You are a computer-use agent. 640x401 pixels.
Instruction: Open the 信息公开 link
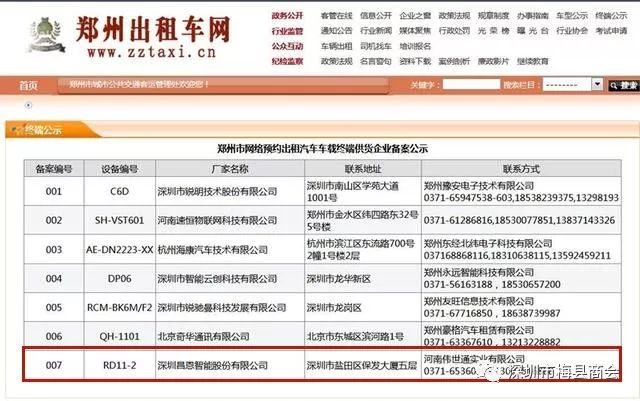[x=376, y=16]
